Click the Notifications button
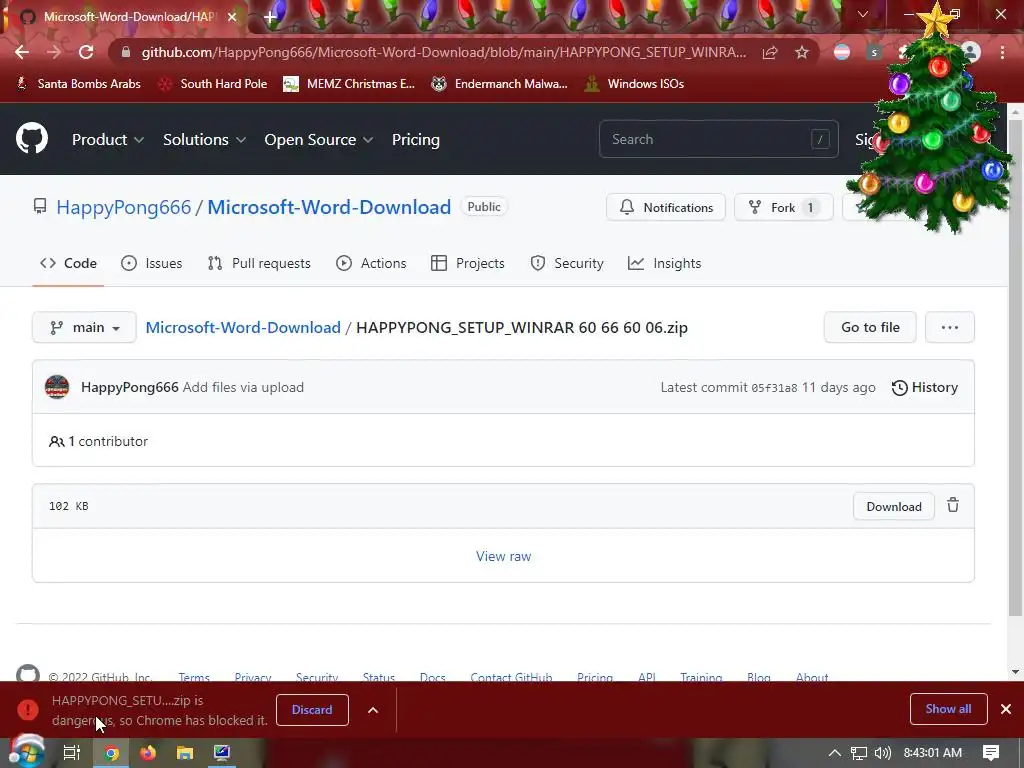Image resolution: width=1024 pixels, height=768 pixels. (x=665, y=207)
